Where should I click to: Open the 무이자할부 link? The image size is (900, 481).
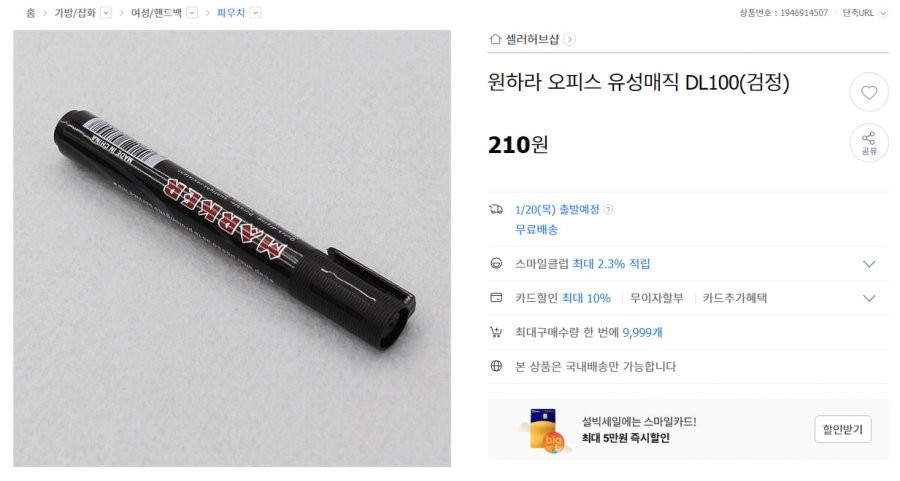(657, 298)
